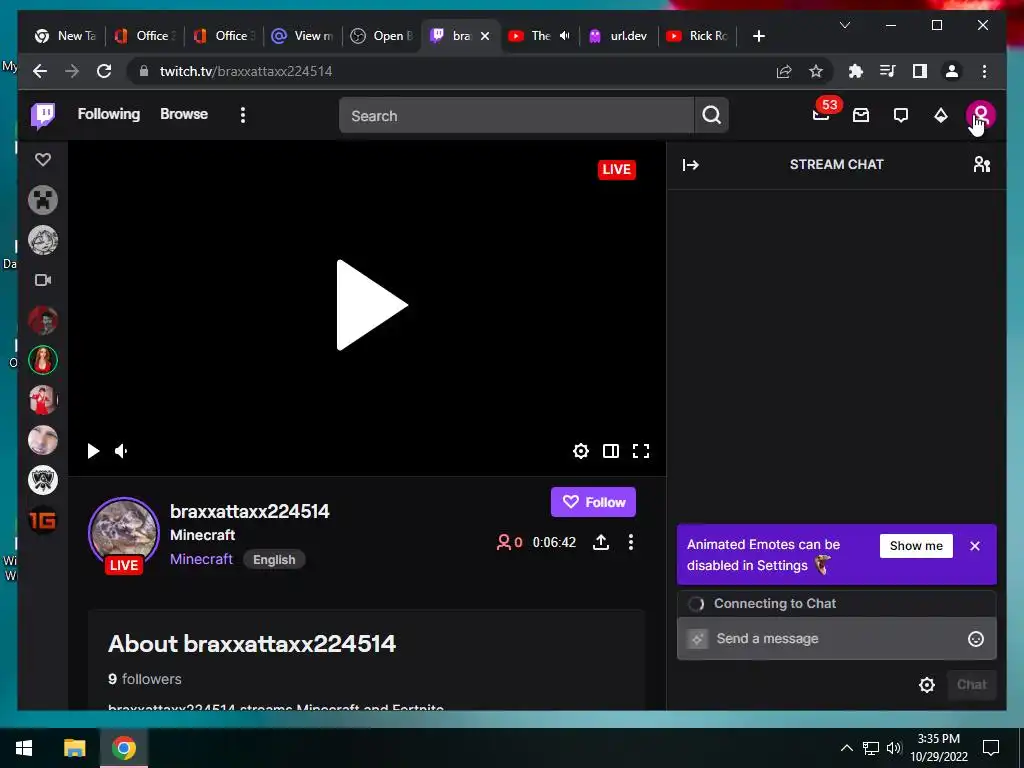
Task: Open the Following page
Action: [x=108, y=114]
